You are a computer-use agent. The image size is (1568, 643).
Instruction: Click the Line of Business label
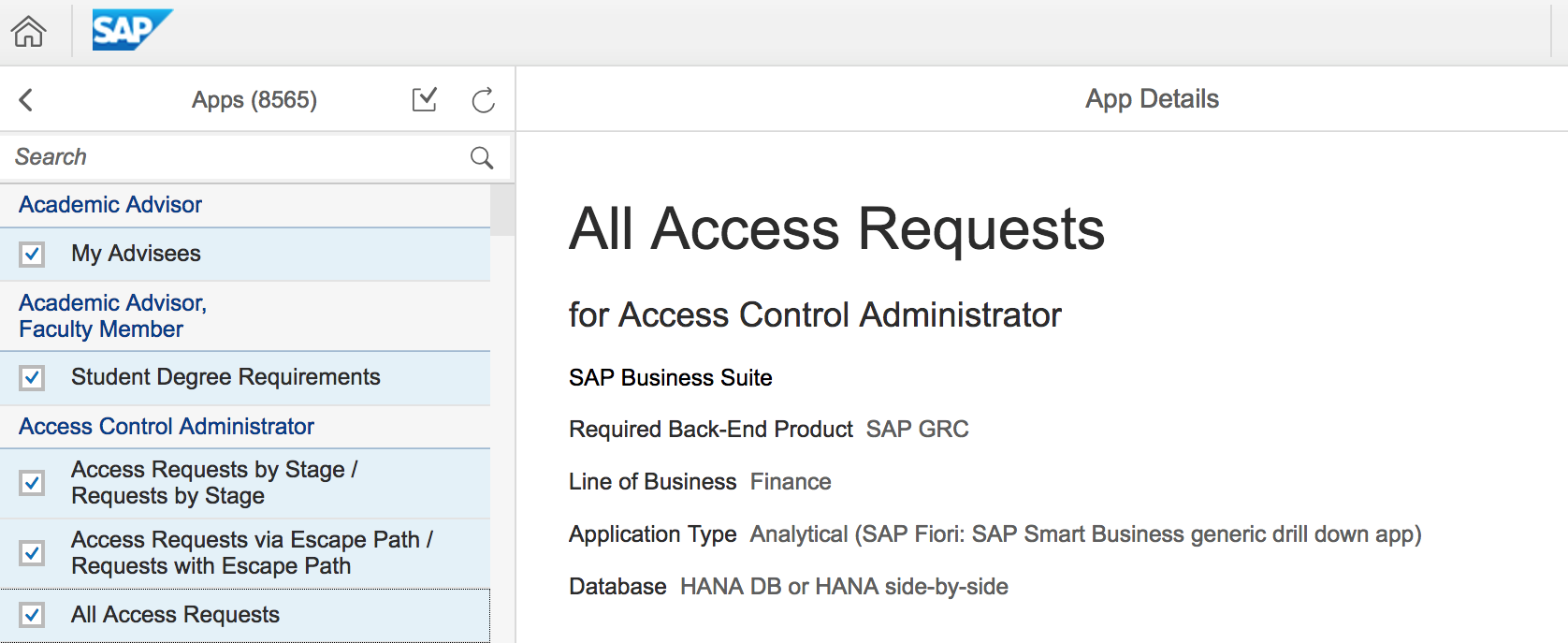653,482
